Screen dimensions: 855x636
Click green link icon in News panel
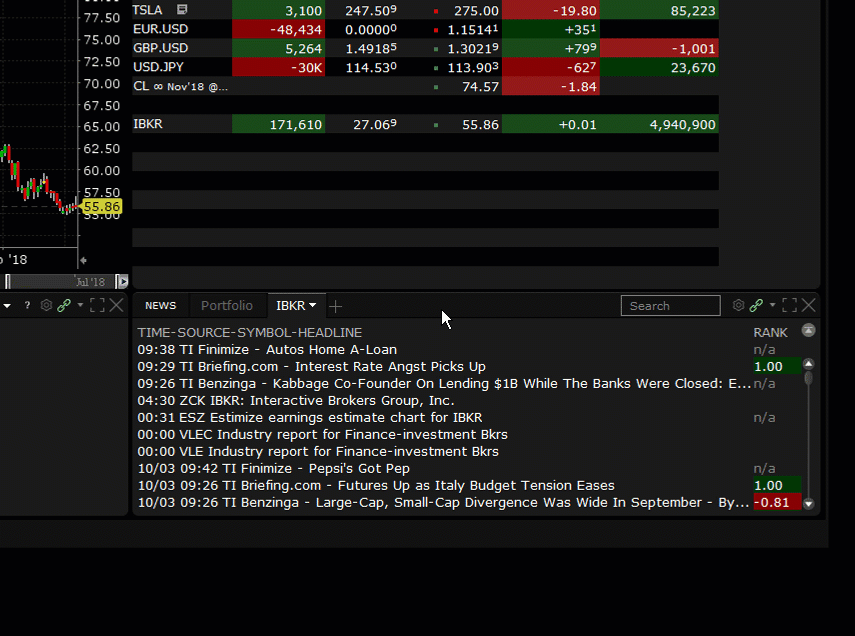click(x=756, y=305)
